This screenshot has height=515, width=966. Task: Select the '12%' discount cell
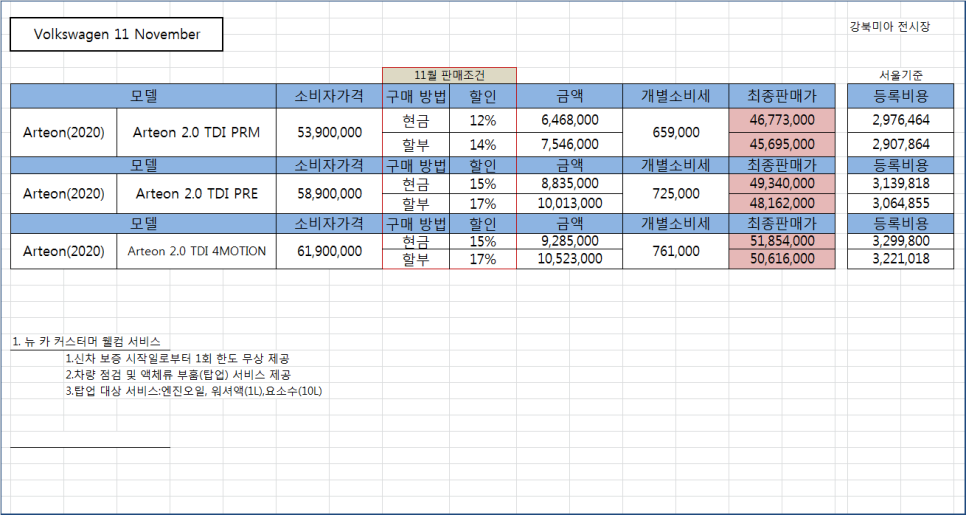(482, 121)
